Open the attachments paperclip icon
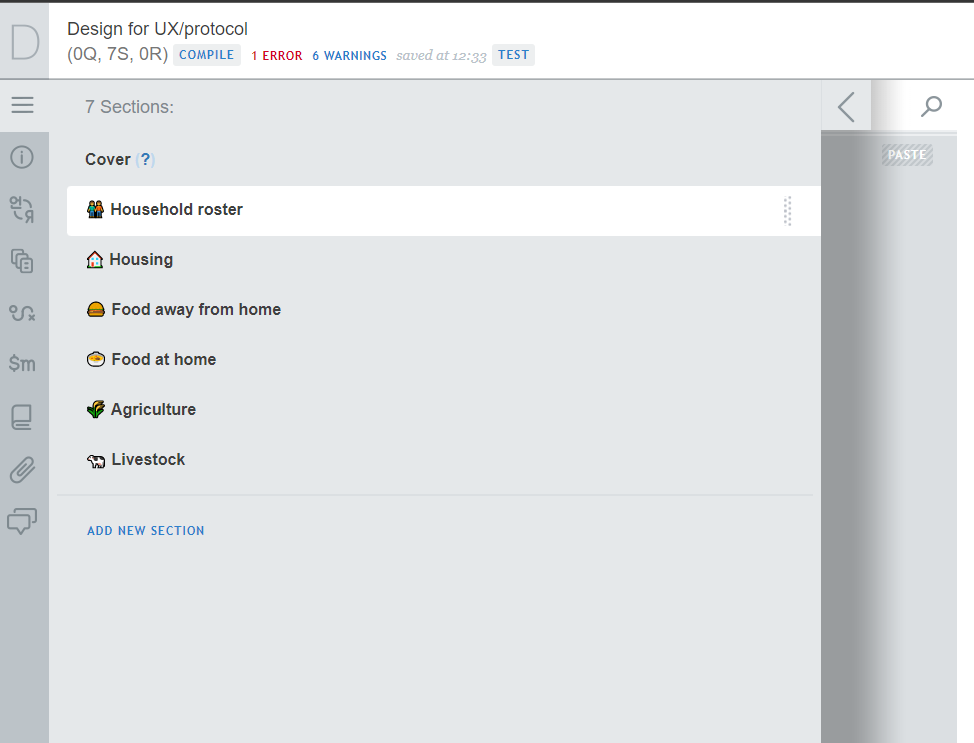Image resolution: width=974 pixels, height=743 pixels. coord(22,469)
